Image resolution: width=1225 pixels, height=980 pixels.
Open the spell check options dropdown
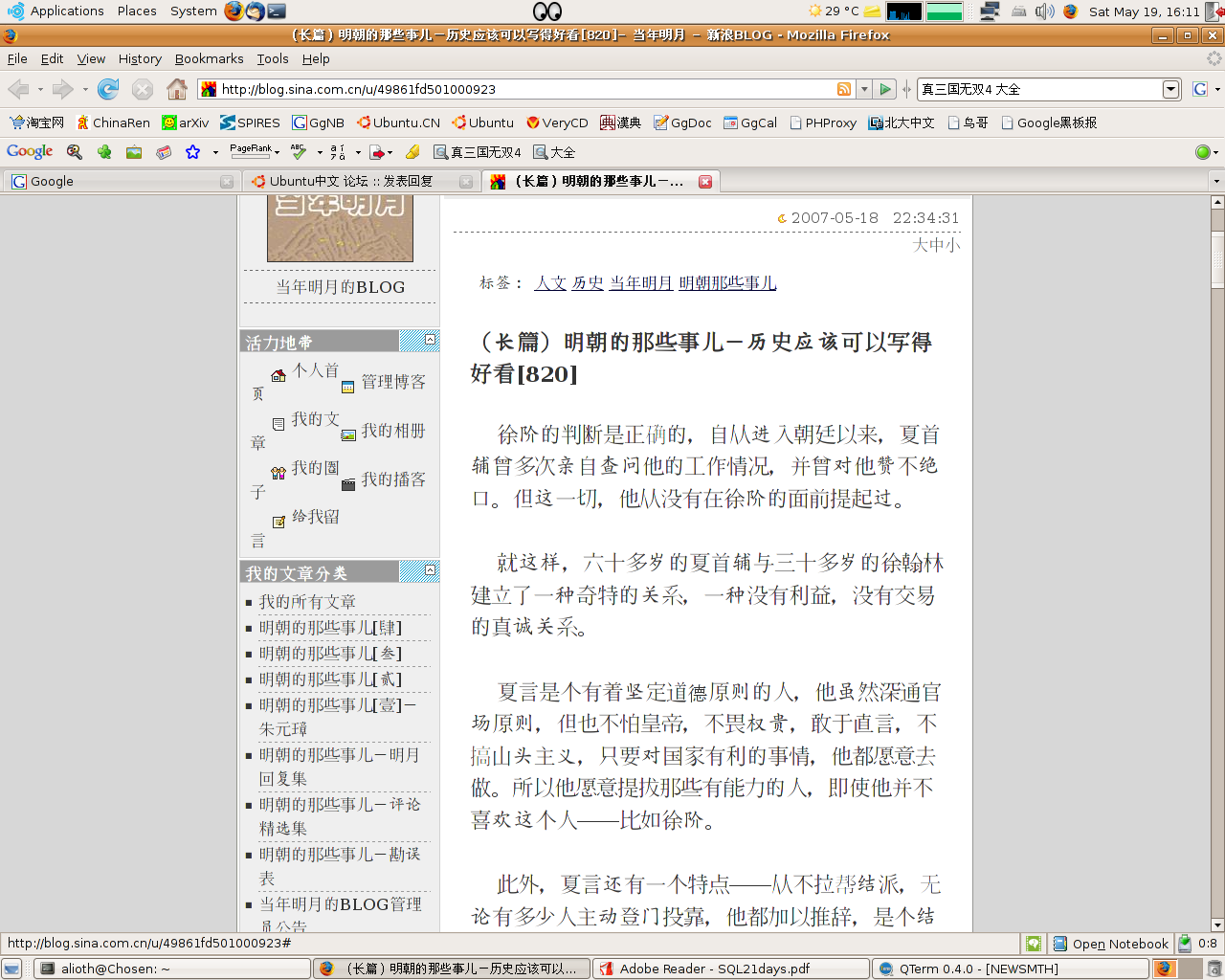pyautogui.click(x=320, y=151)
